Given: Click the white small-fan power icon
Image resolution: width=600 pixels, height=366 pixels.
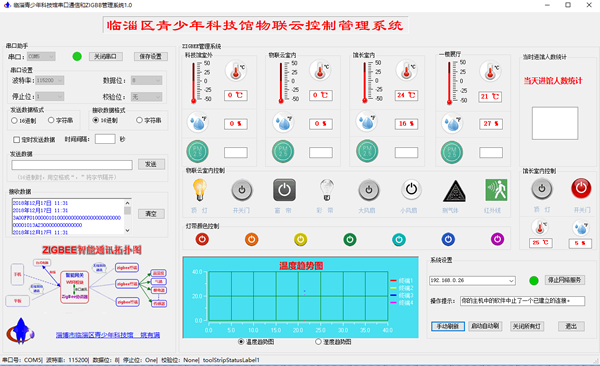Looking at the screenshot, I should click(x=411, y=189).
